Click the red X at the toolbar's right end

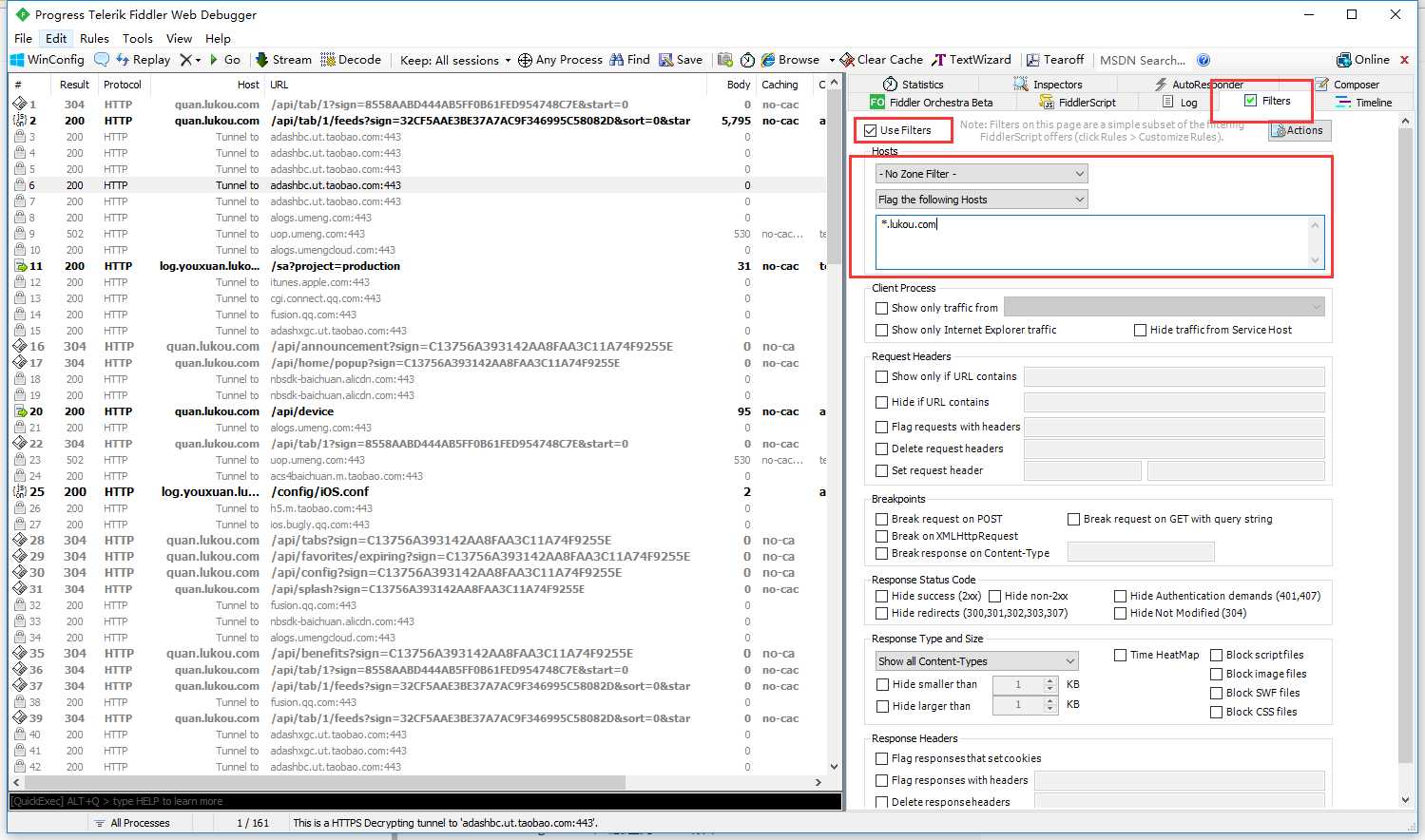(1405, 60)
